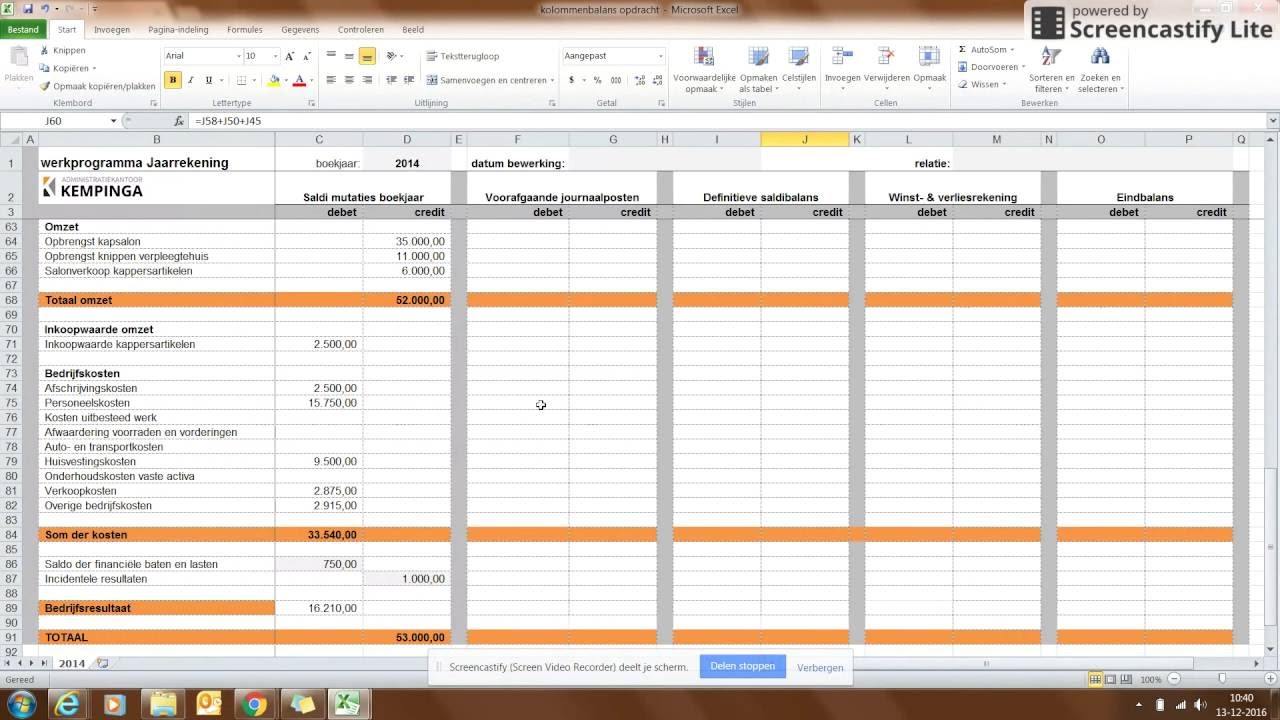Switch to normal view in status bar
1280x720 pixels.
[1096, 680]
